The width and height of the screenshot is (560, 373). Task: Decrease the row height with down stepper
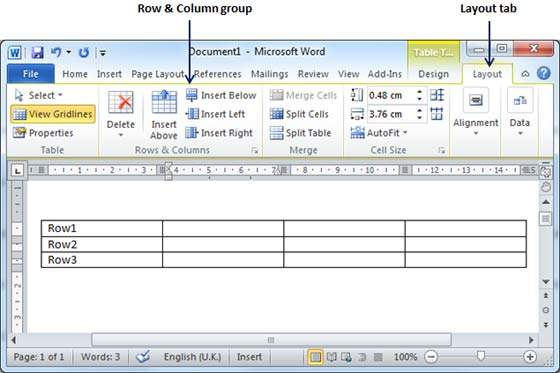pos(419,99)
